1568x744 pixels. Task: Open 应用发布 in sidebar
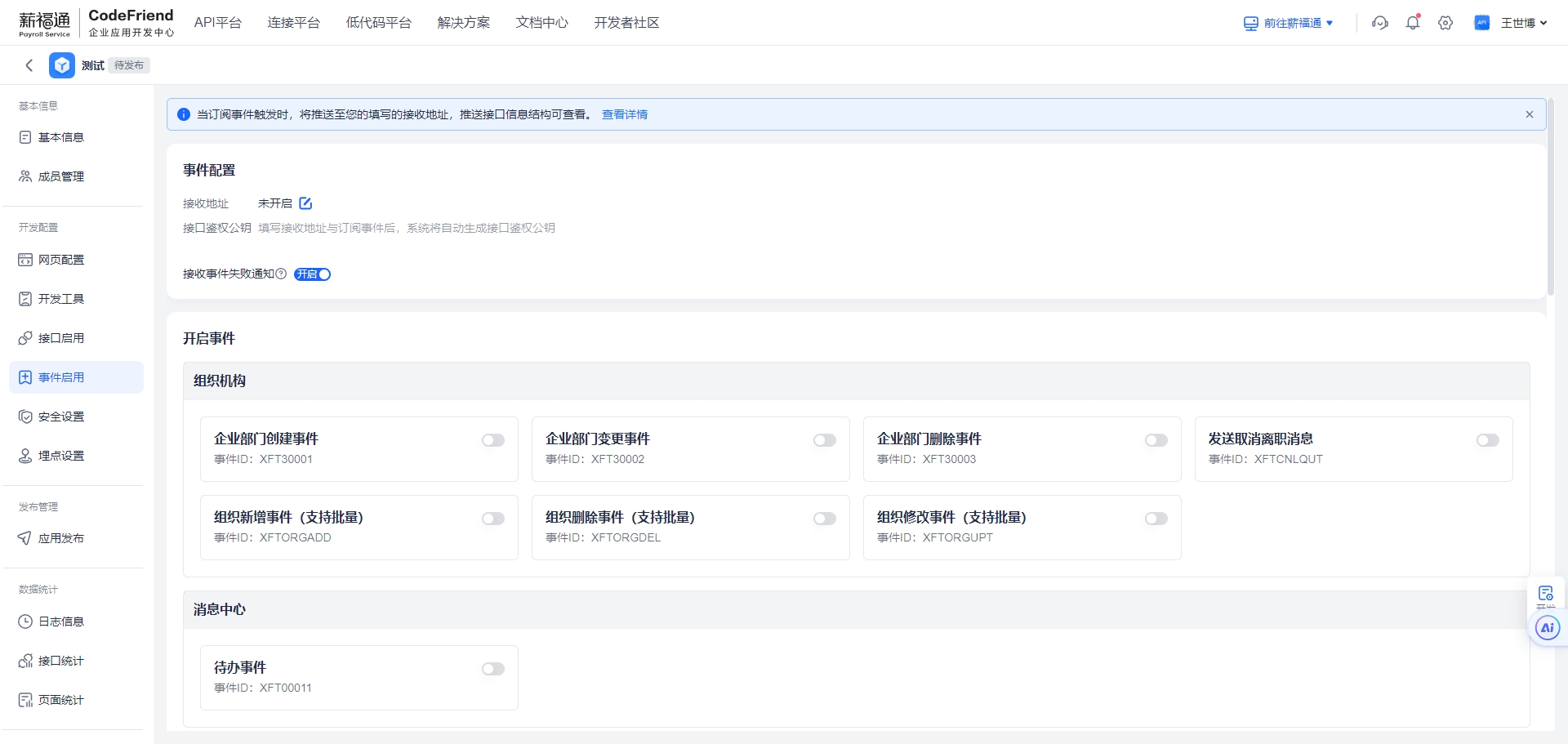[x=76, y=538]
